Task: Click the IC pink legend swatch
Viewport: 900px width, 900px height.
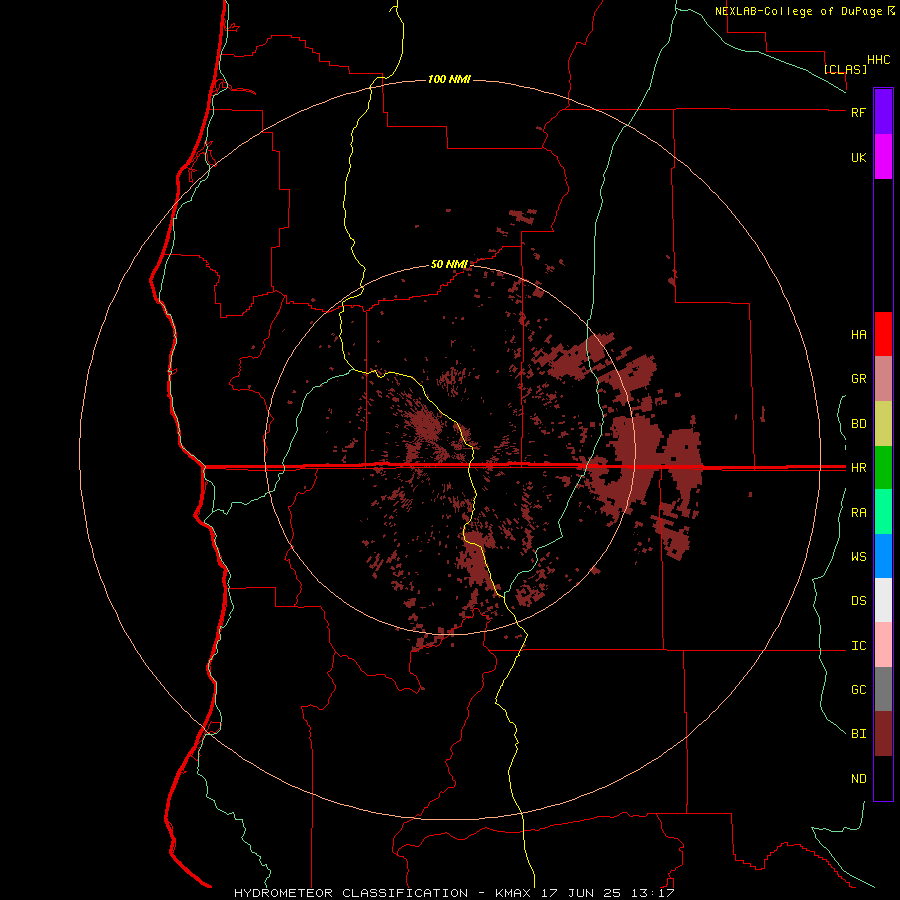Action: [883, 645]
